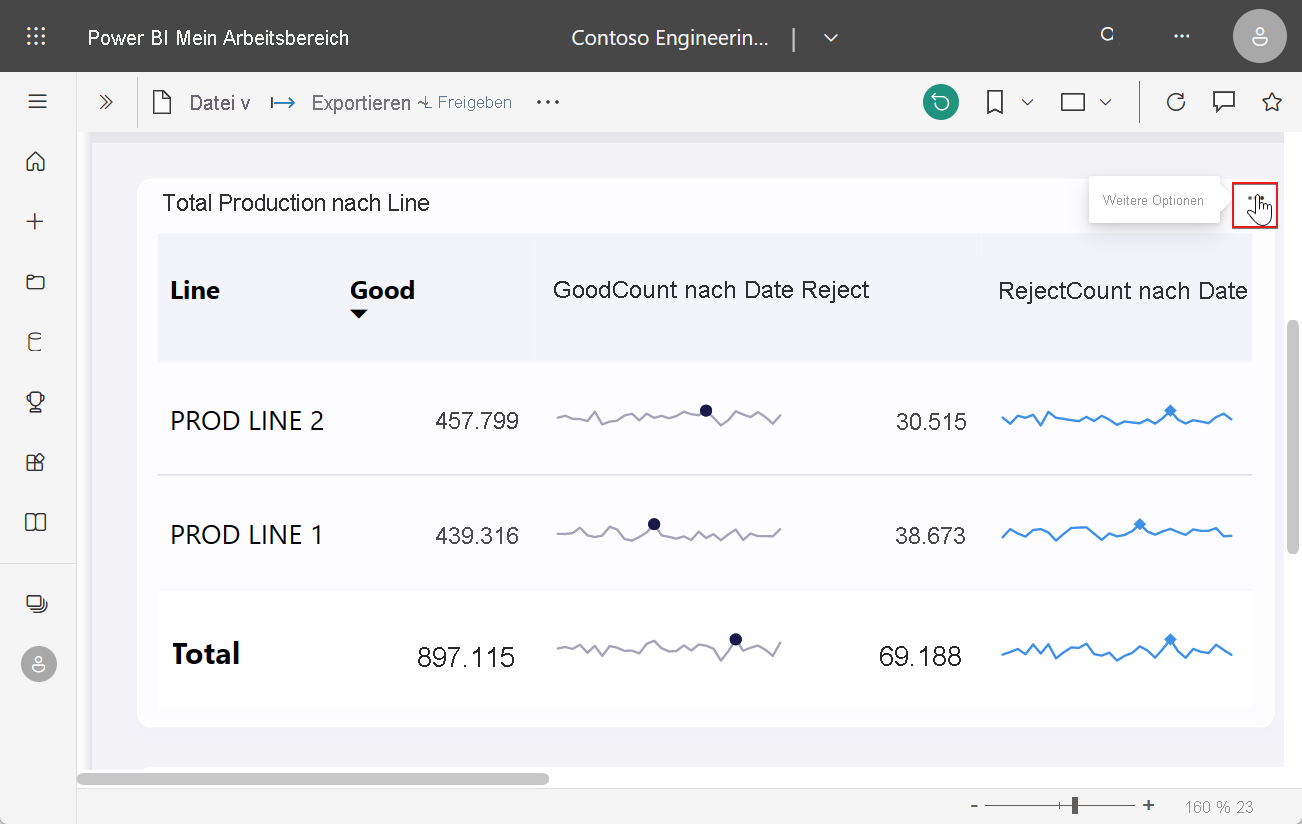Open the view mode dropdown arrow

click(x=1105, y=102)
